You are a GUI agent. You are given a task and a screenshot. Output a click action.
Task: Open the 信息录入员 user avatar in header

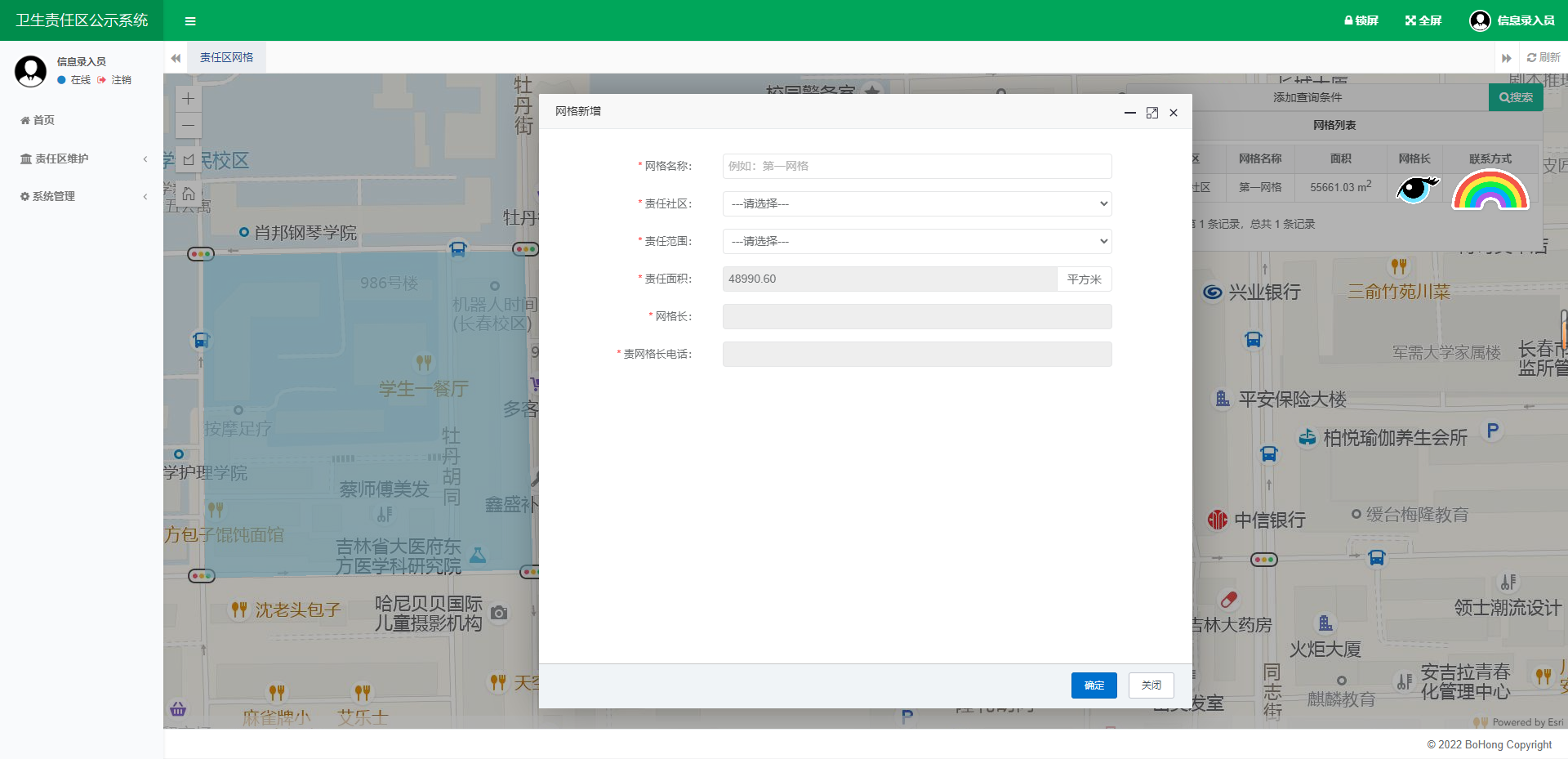[1480, 20]
